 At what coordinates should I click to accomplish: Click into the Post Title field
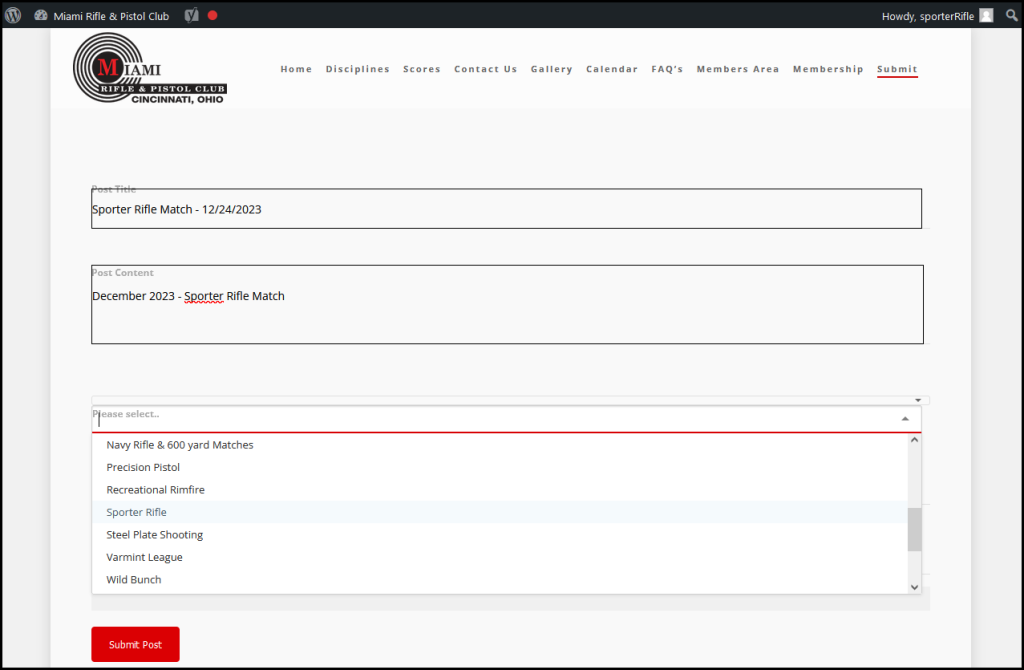[506, 209]
